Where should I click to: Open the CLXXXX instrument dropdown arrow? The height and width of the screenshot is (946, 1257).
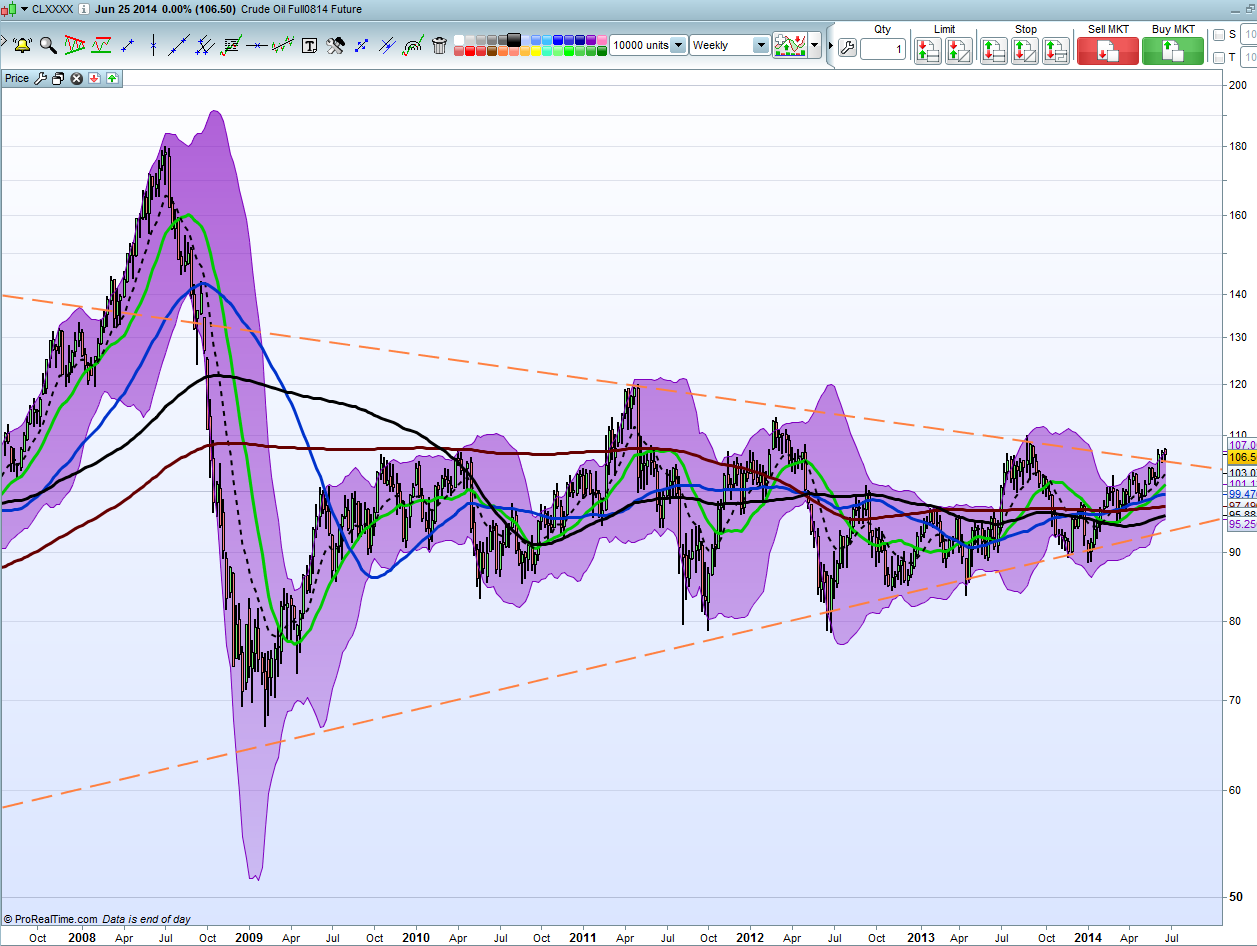pyautogui.click(x=24, y=9)
